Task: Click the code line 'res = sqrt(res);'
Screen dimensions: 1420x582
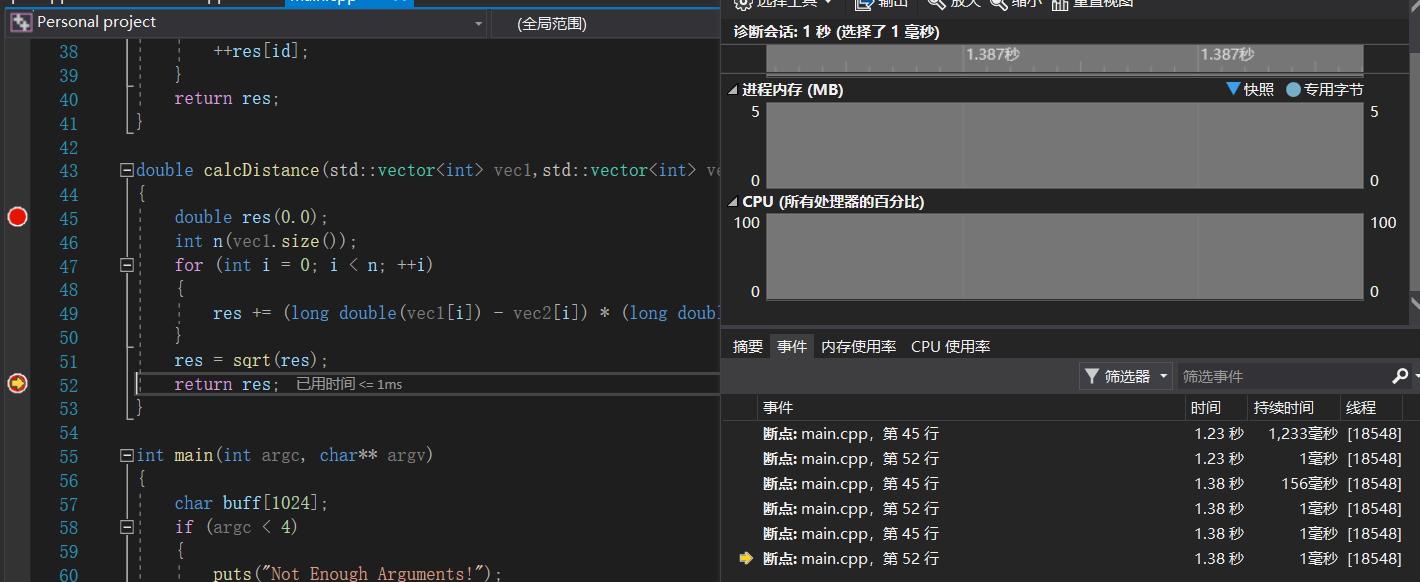Action: [251, 360]
